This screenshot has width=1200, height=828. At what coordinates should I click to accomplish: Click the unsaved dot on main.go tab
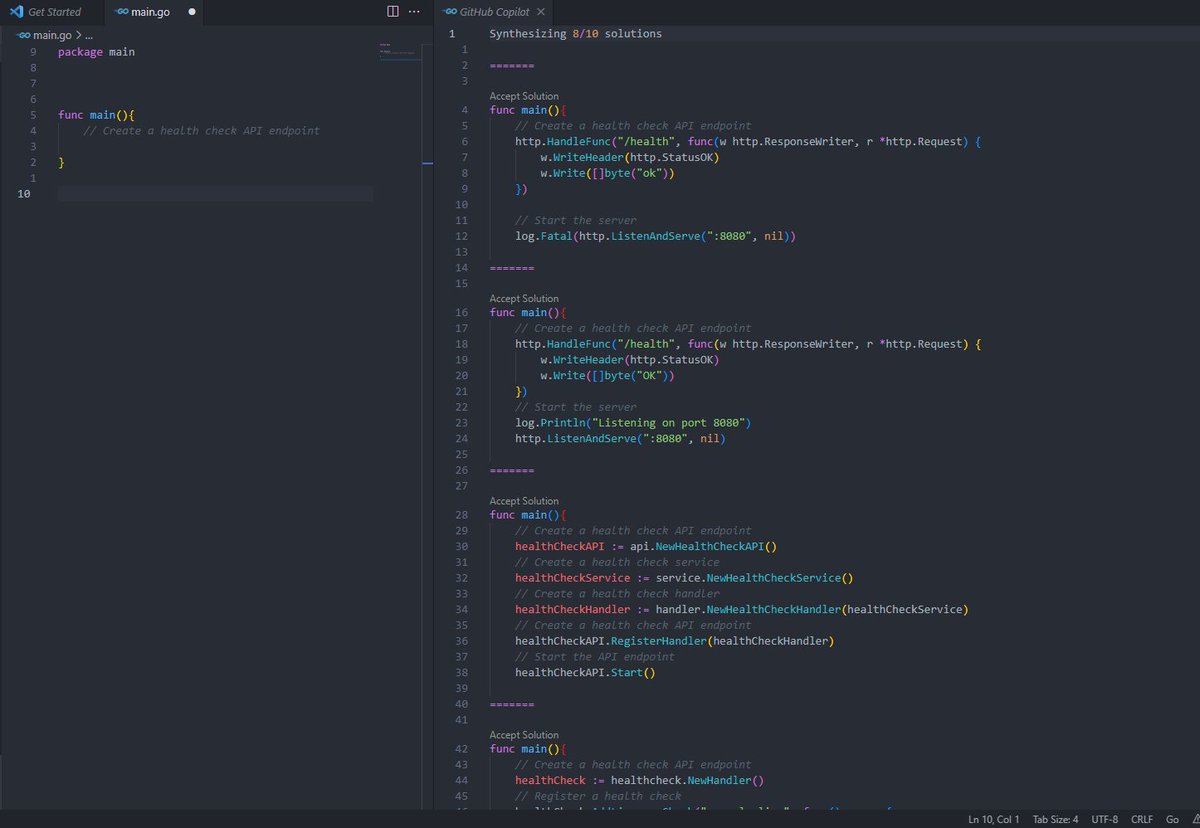pyautogui.click(x=192, y=12)
